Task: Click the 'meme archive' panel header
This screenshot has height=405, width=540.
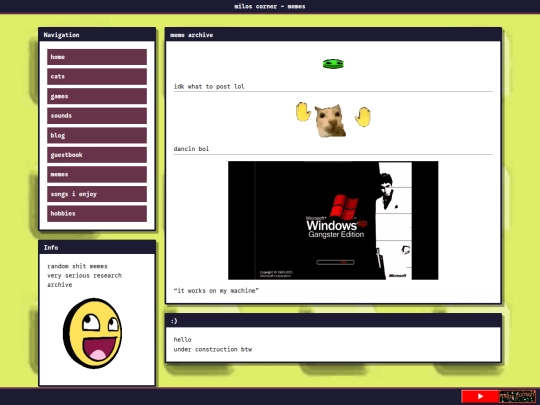Action: pyautogui.click(x=333, y=35)
